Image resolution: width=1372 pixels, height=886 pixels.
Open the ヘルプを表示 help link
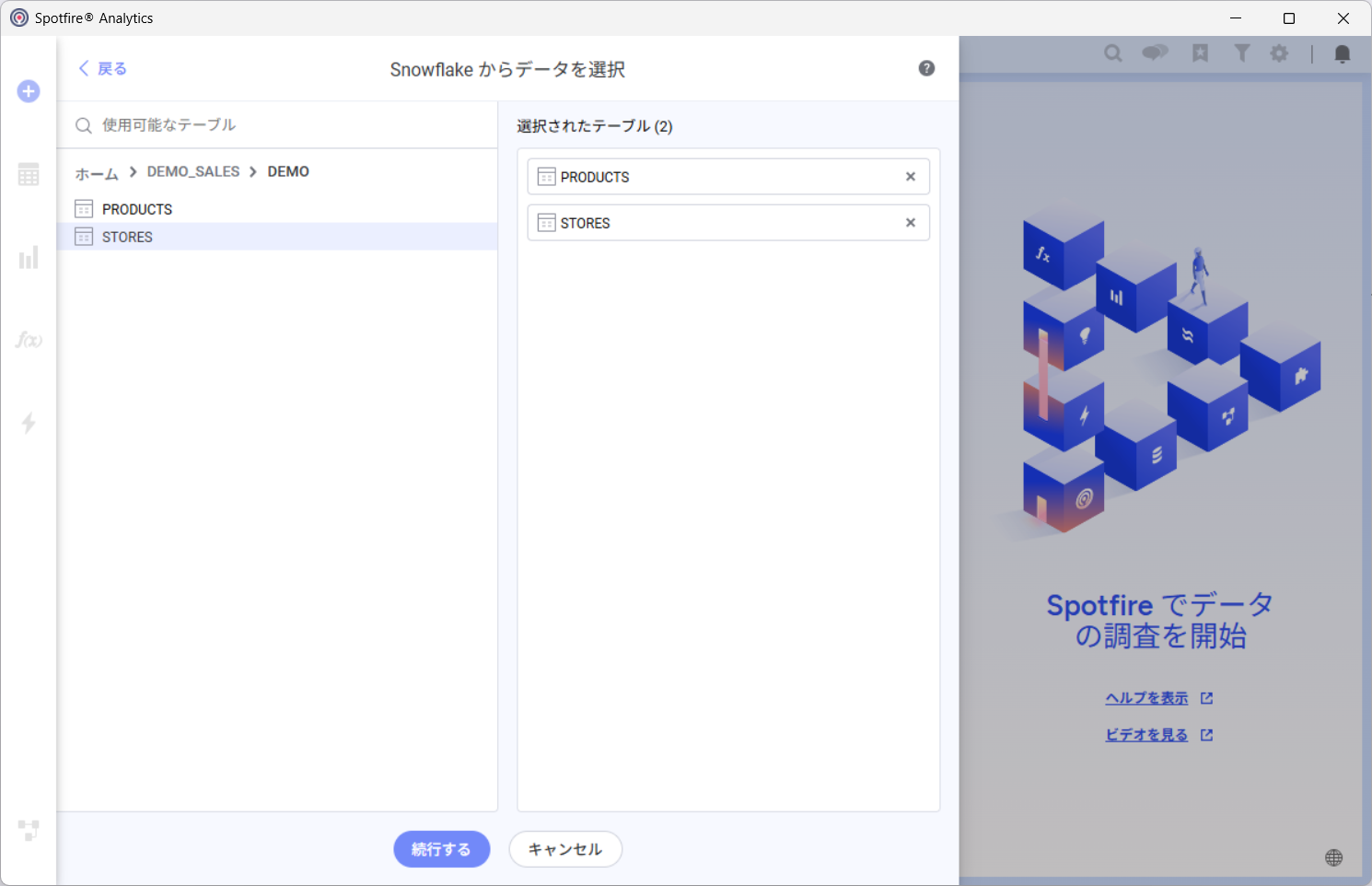pos(1147,698)
